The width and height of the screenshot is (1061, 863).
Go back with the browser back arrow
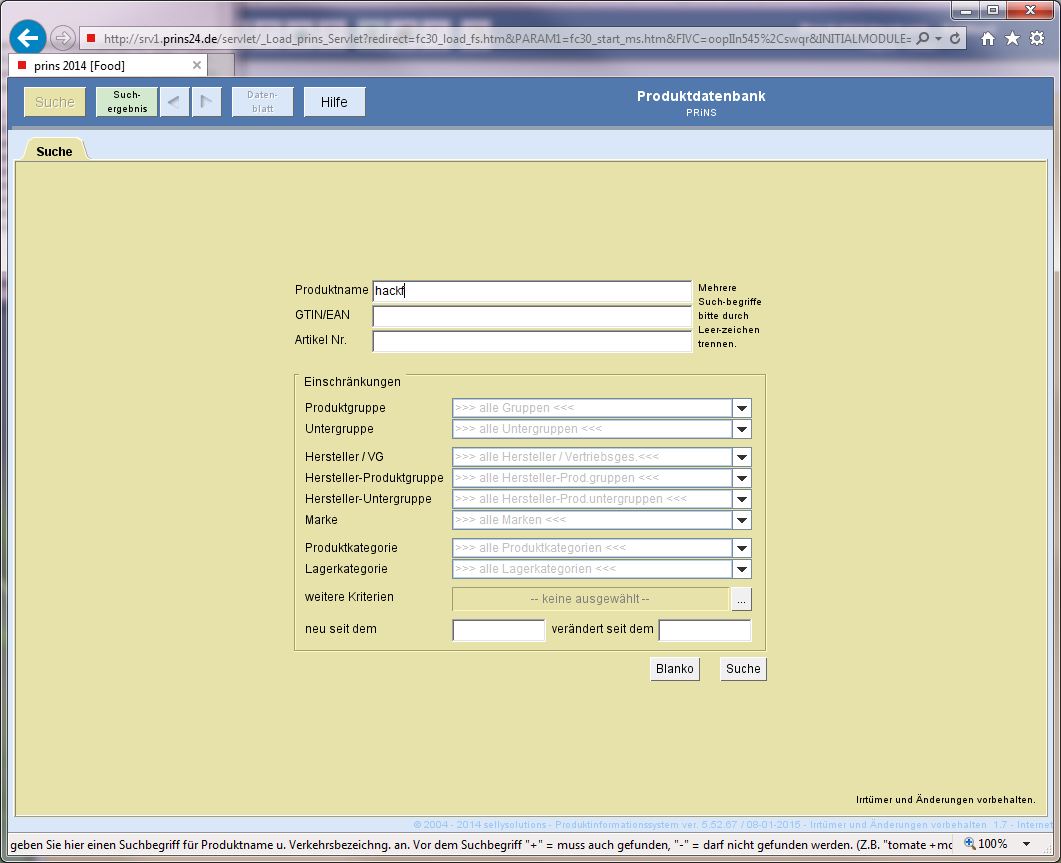28,38
